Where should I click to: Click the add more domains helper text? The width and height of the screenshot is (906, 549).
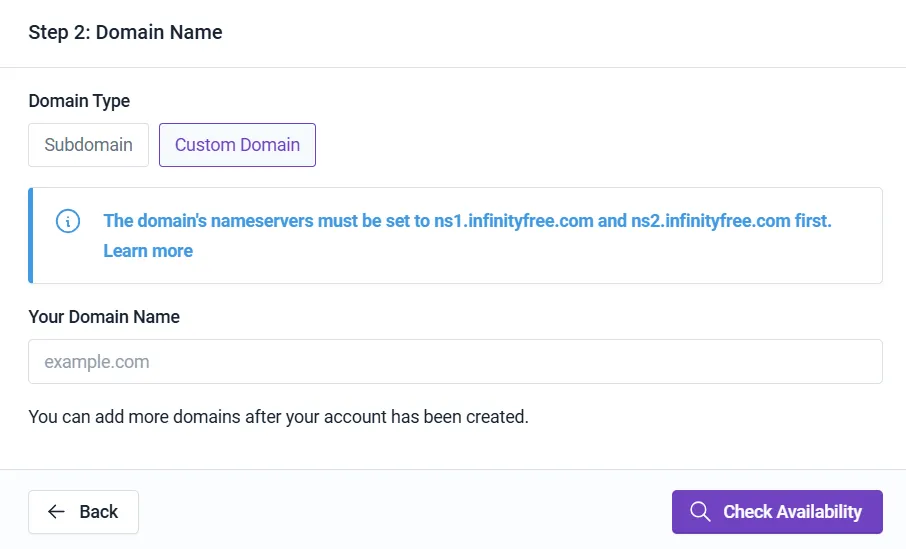pos(278,417)
